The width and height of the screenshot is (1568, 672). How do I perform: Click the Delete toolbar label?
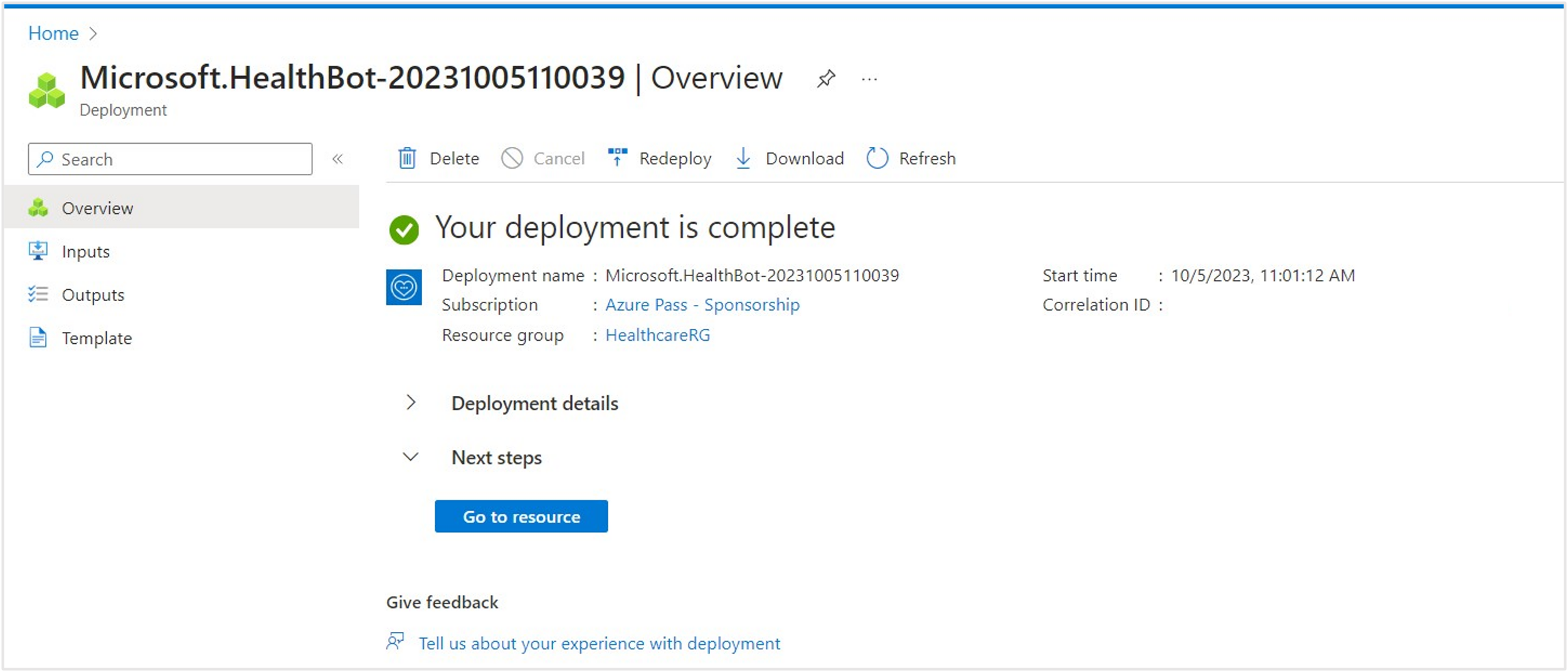coord(454,159)
